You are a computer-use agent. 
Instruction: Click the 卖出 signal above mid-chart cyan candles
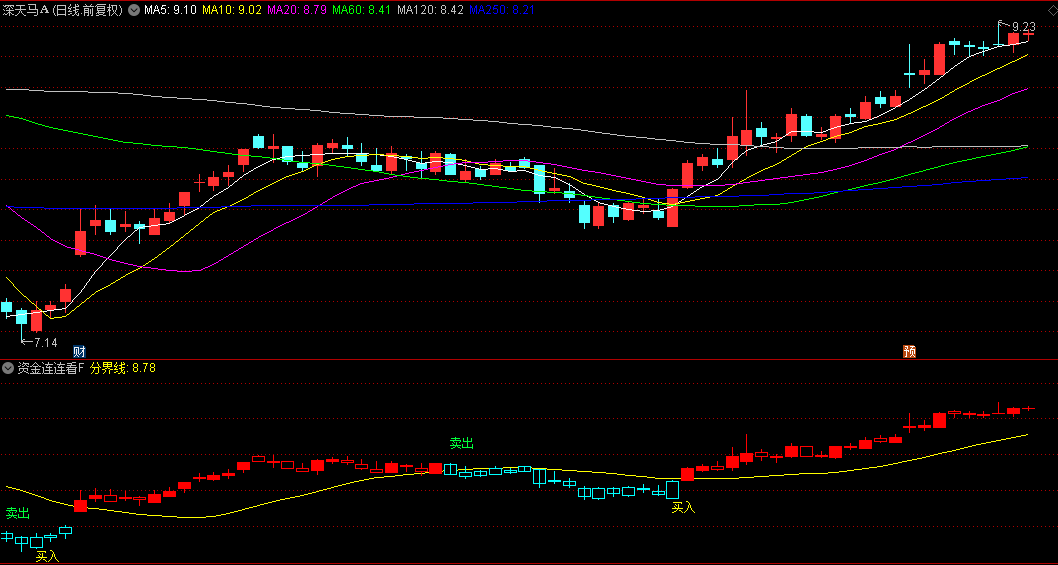click(x=462, y=443)
